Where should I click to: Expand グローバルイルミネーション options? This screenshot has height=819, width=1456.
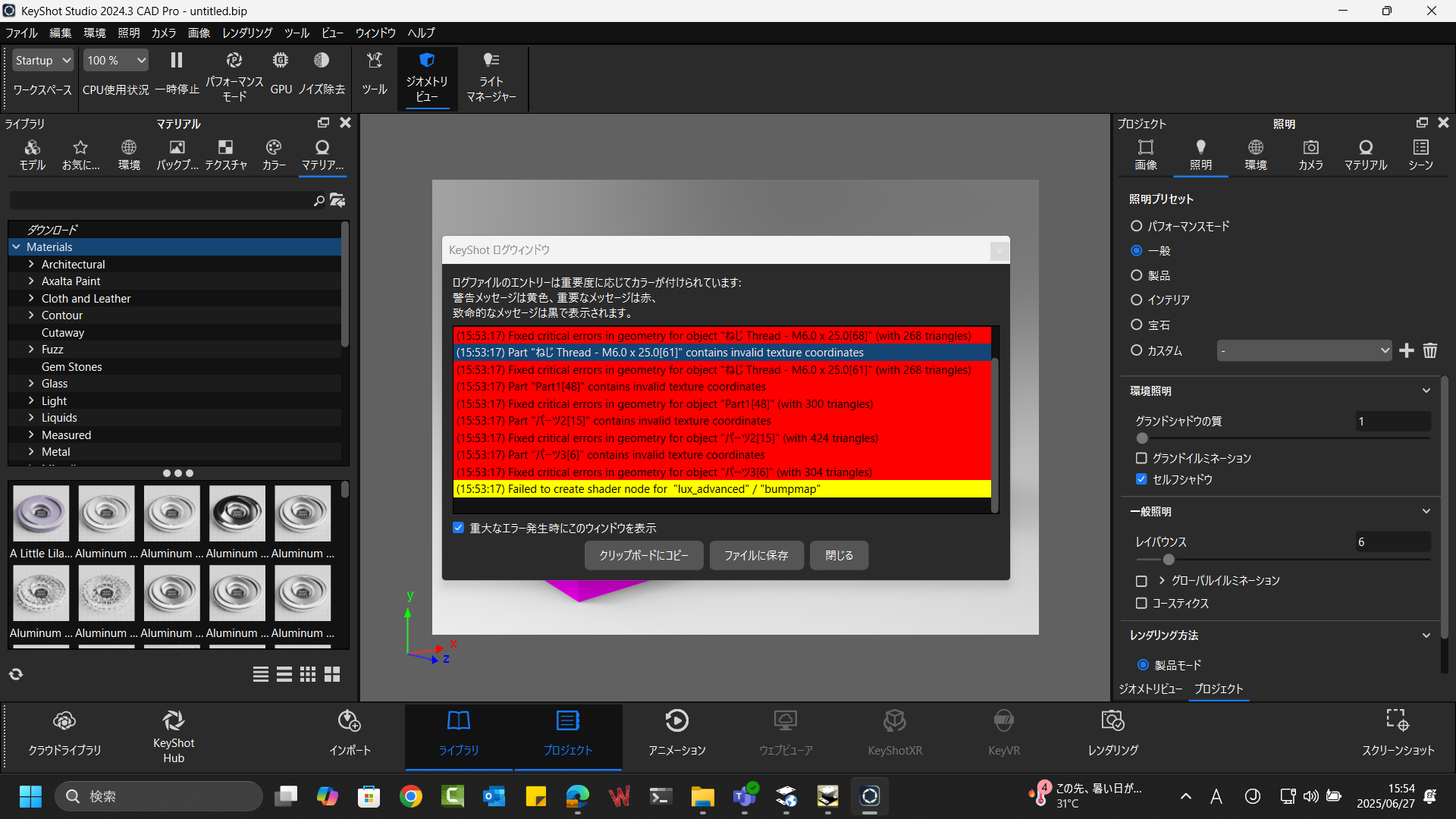point(1161,580)
